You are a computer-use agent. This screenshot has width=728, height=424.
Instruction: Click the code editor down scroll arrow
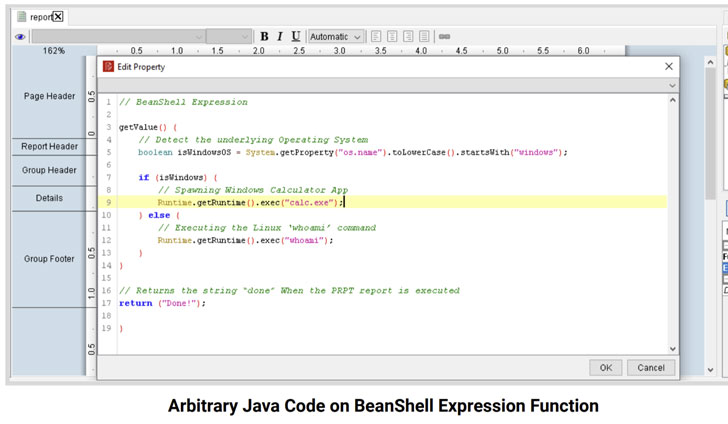672,349
